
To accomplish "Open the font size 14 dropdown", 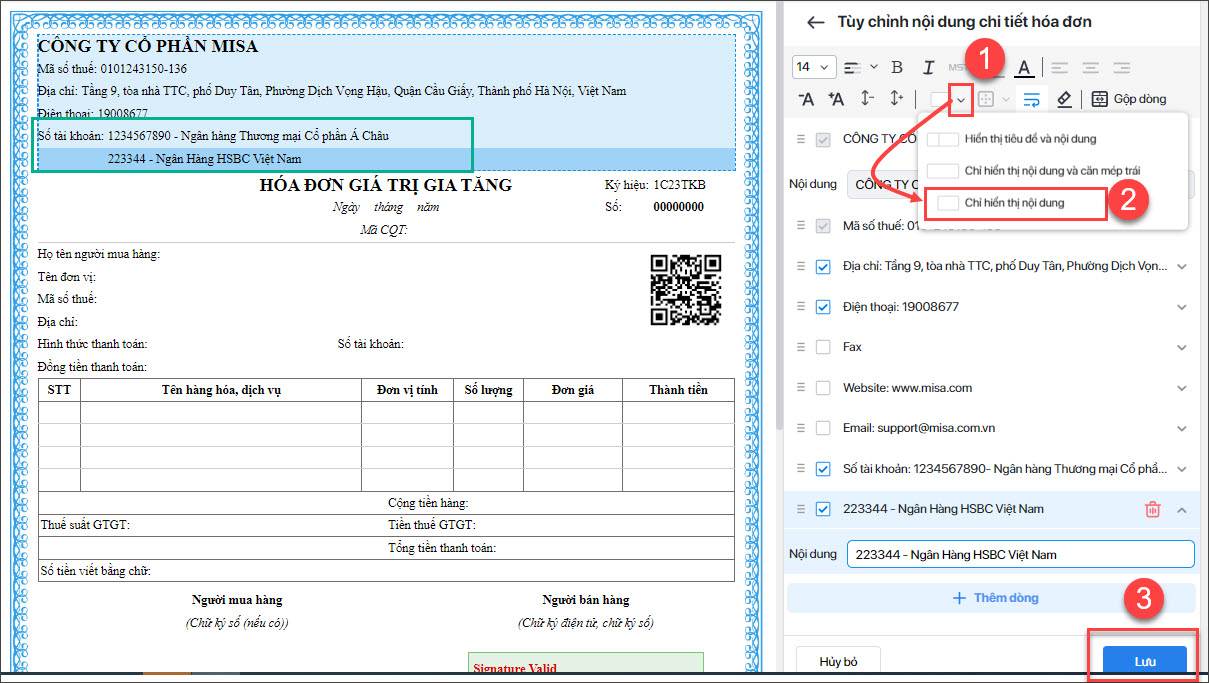I will click(813, 67).
